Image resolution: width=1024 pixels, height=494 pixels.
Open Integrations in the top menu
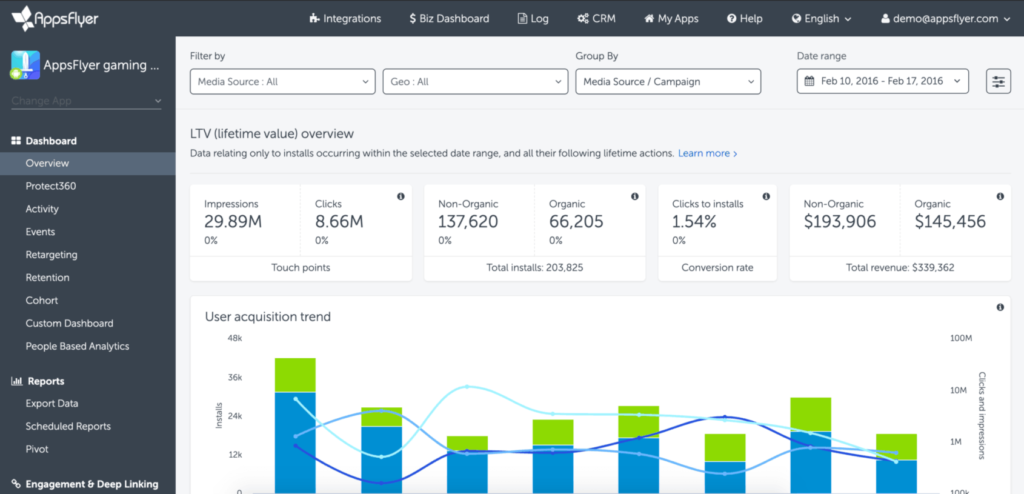point(345,19)
